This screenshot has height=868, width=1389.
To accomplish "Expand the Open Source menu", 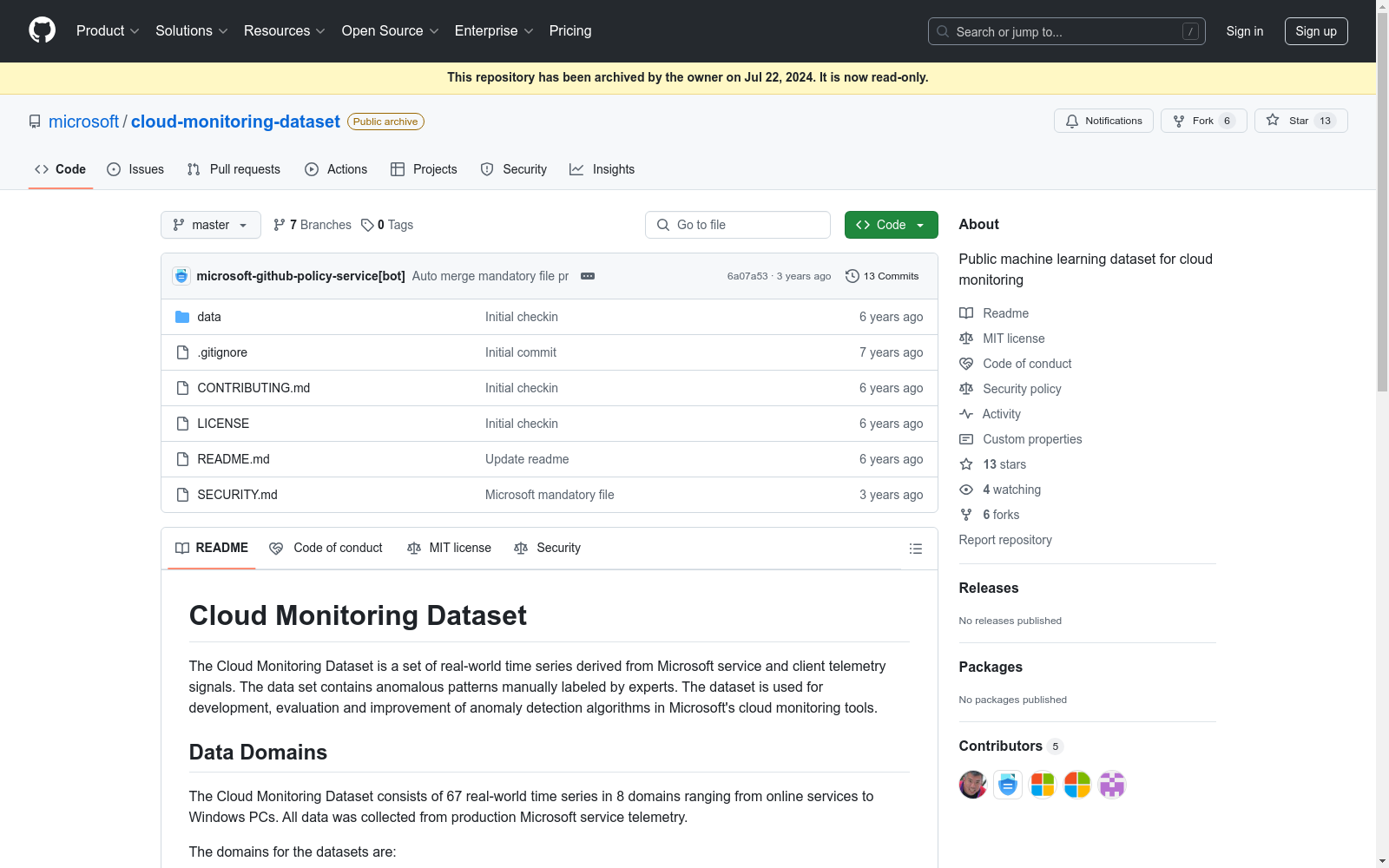I will [x=391, y=30].
